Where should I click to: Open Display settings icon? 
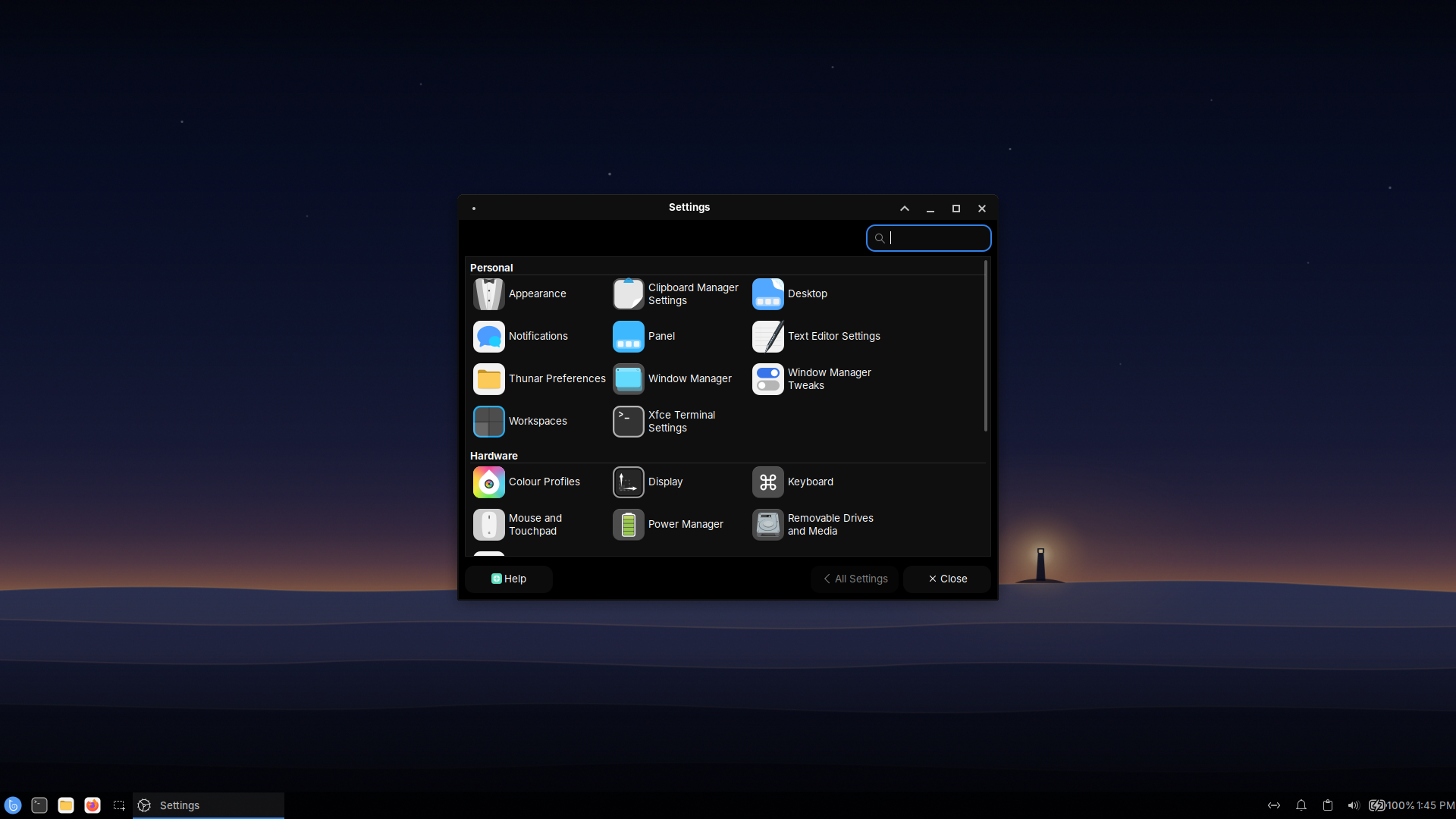tap(628, 482)
